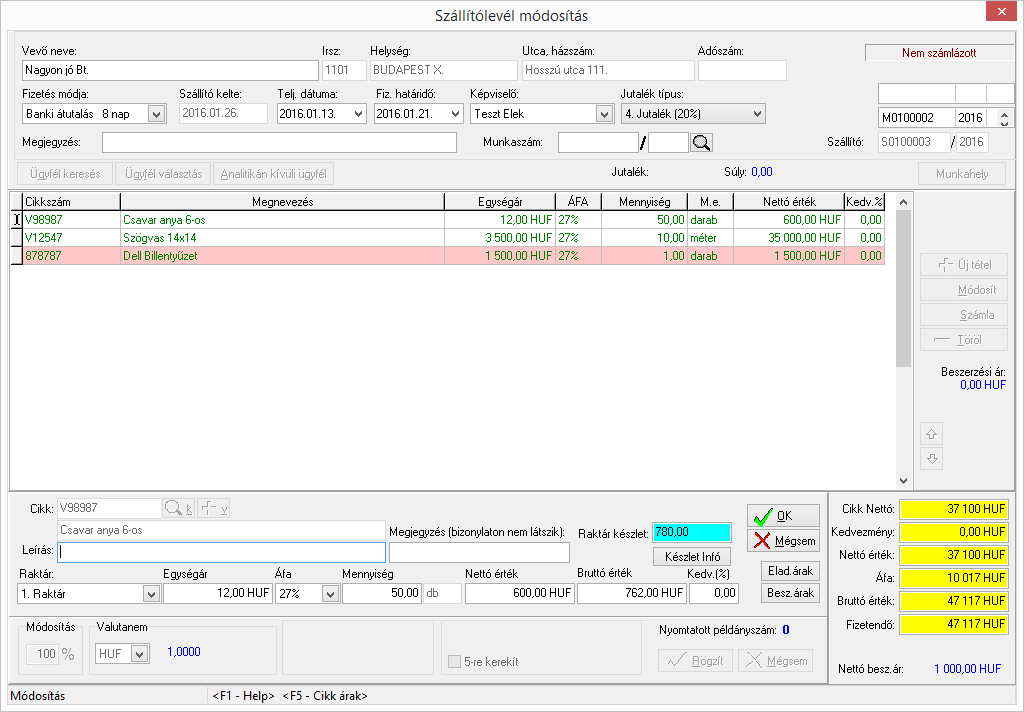Screen dimensions: 1024x712
Task: Click the Új tétel button
Action: [x=963, y=265]
